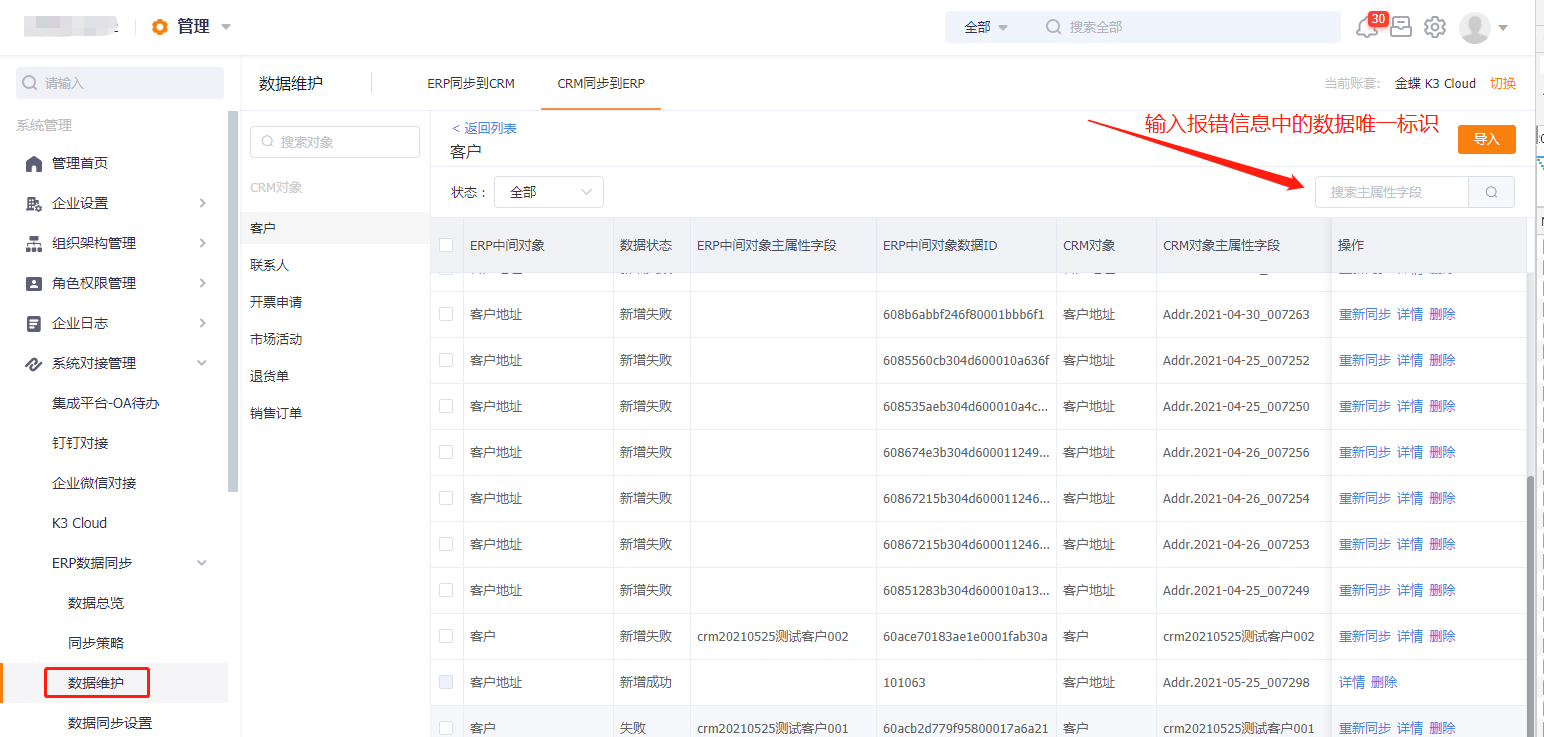Open K3 Cloud in sidebar
Image resolution: width=1544 pixels, height=737 pixels.
[79, 523]
